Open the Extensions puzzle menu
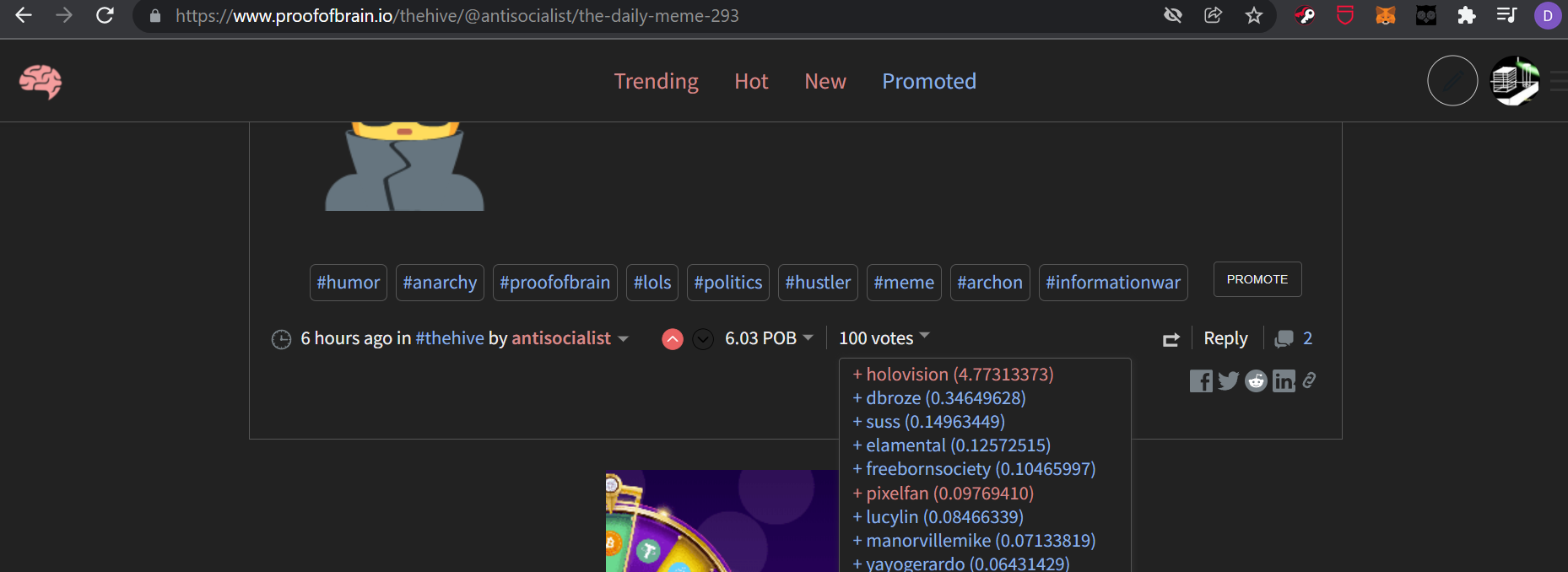 (x=1467, y=15)
